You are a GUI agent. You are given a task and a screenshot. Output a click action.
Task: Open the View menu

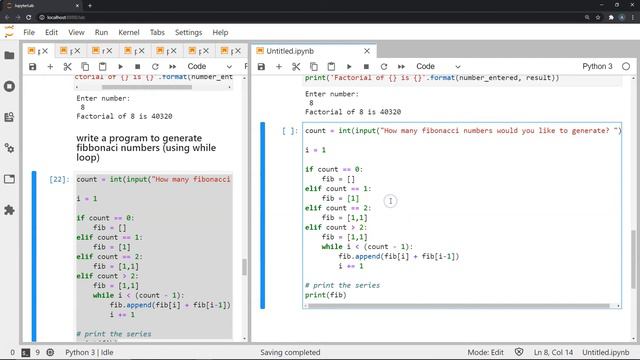[76, 32]
